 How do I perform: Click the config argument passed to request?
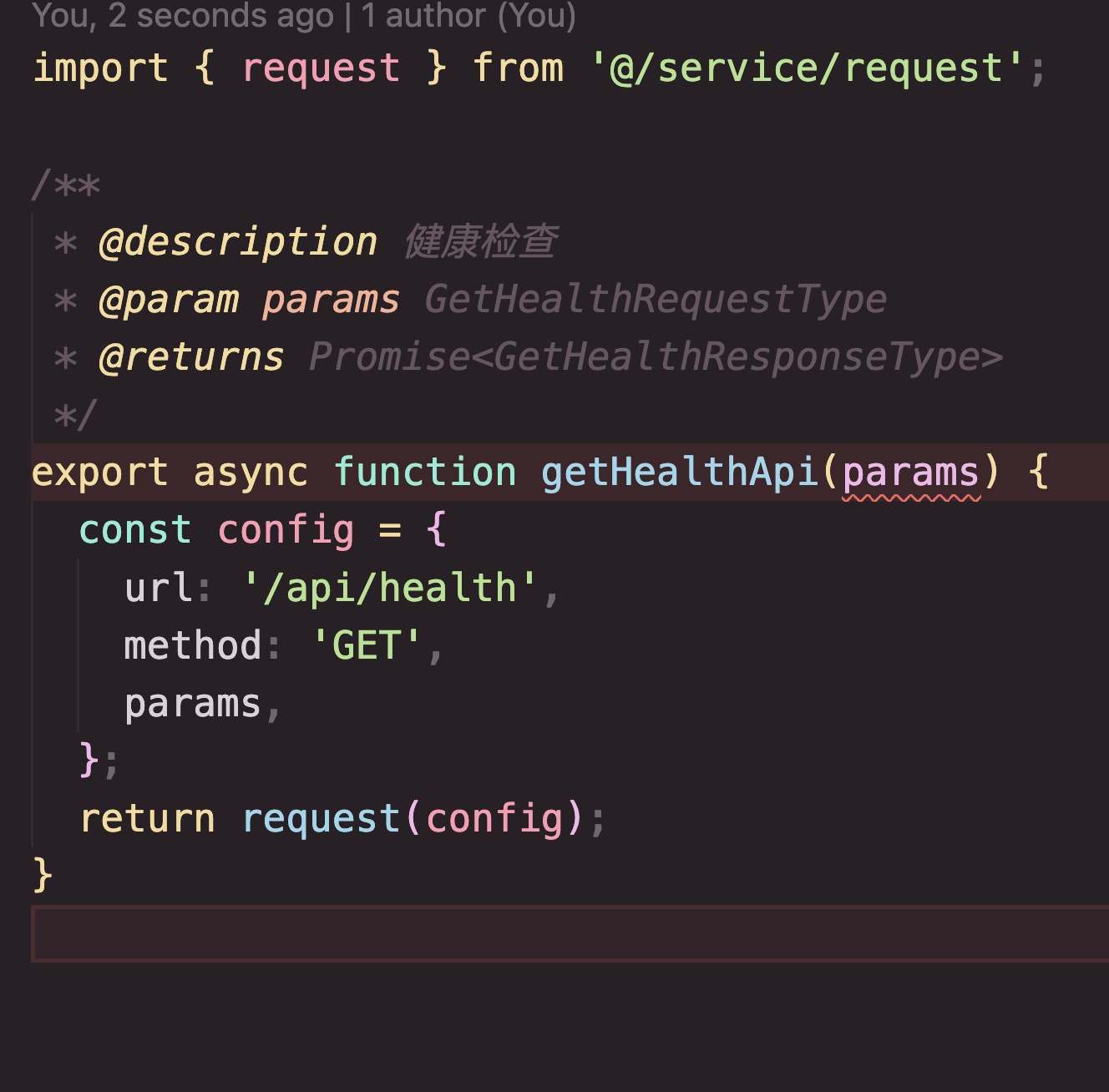click(494, 819)
